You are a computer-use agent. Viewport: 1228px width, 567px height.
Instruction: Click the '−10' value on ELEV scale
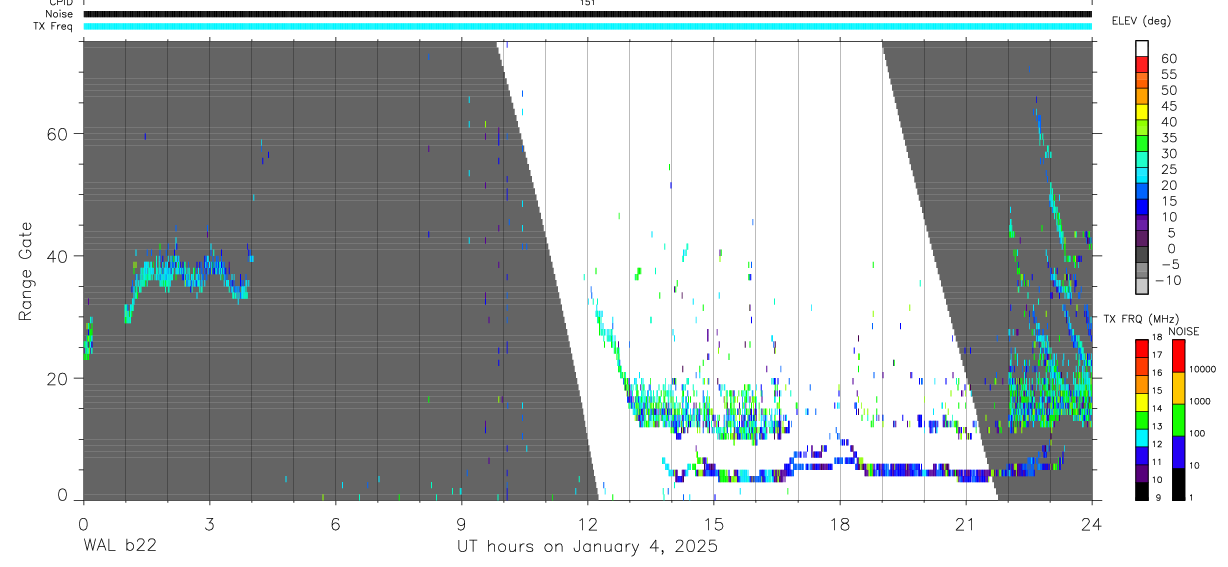click(x=1169, y=280)
